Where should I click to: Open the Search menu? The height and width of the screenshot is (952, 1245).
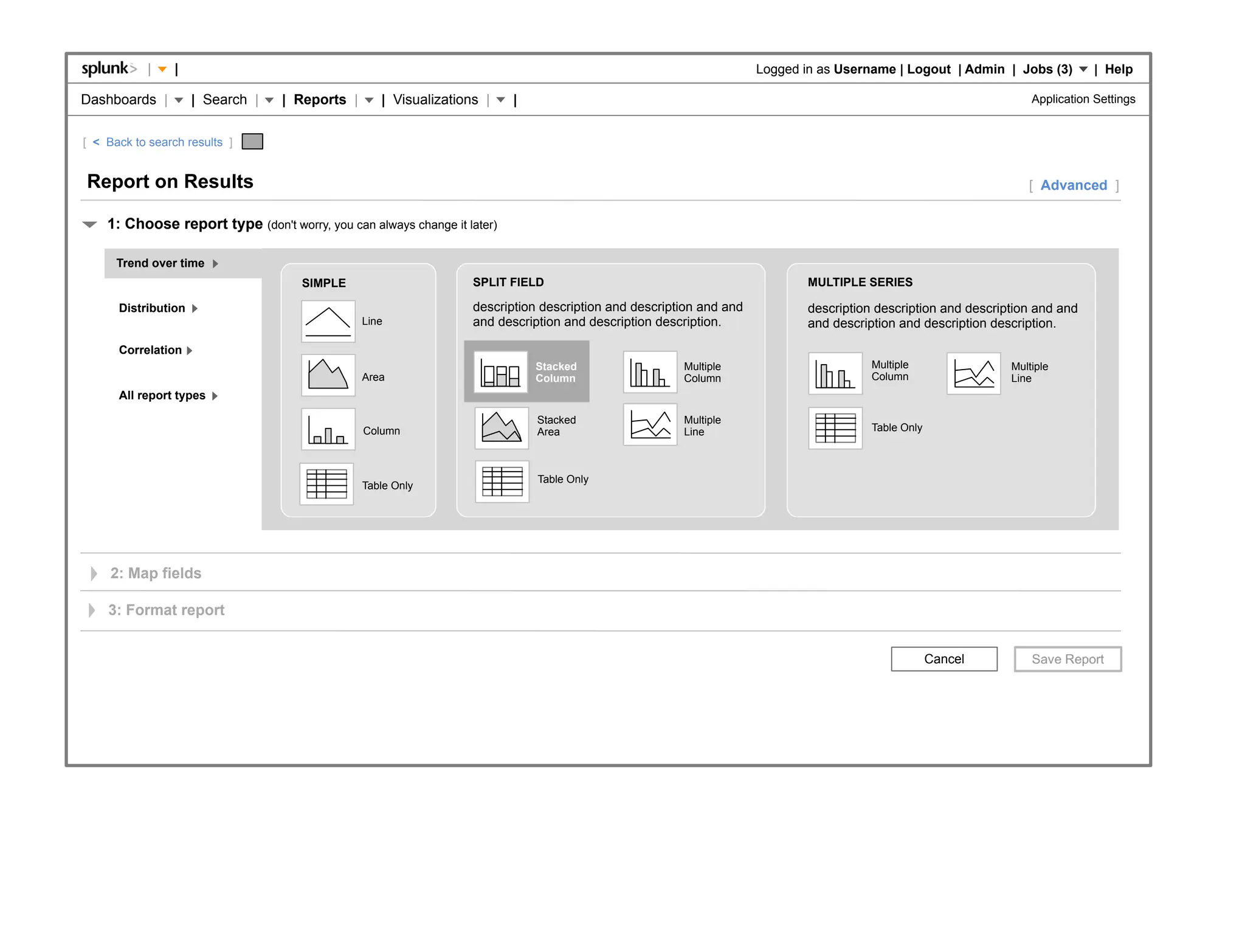pos(225,100)
